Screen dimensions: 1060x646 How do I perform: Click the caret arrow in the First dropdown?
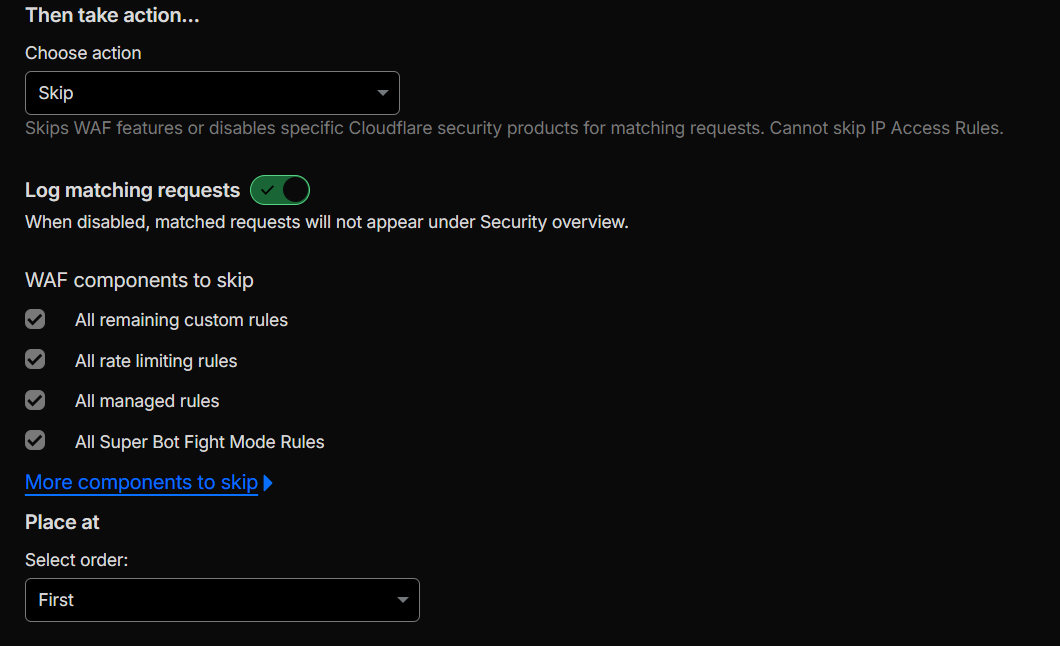click(403, 600)
